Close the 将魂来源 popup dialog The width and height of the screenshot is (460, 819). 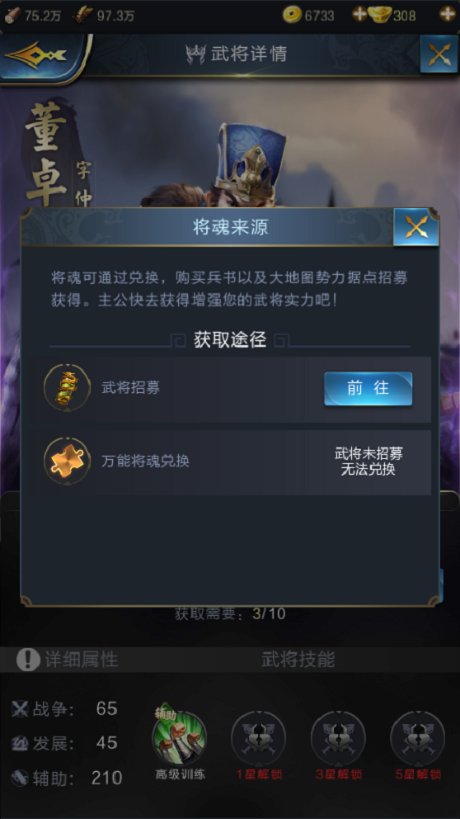[x=416, y=227]
